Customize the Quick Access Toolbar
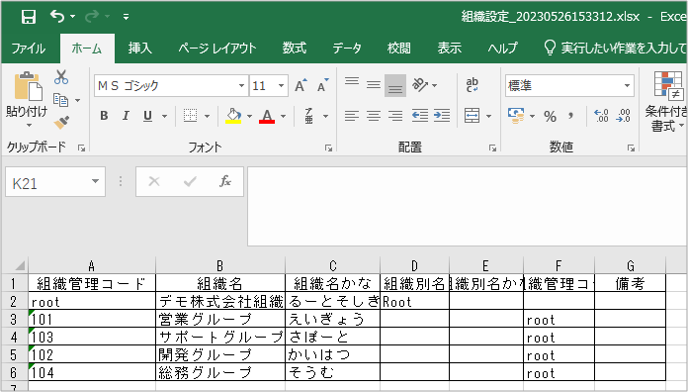Viewport: 688px width, 392px height. coord(126,17)
